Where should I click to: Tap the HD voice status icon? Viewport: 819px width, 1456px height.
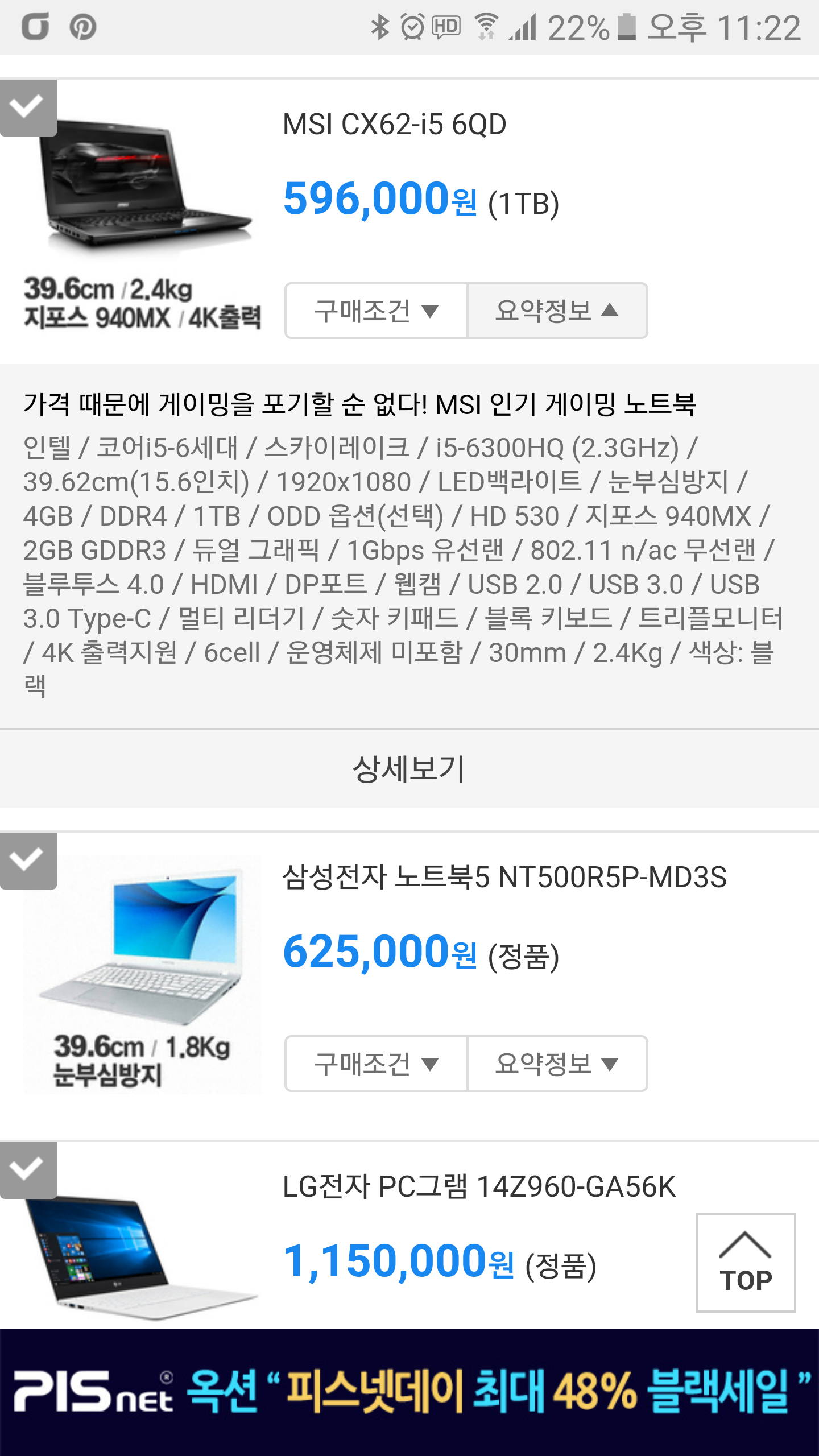pos(446,27)
